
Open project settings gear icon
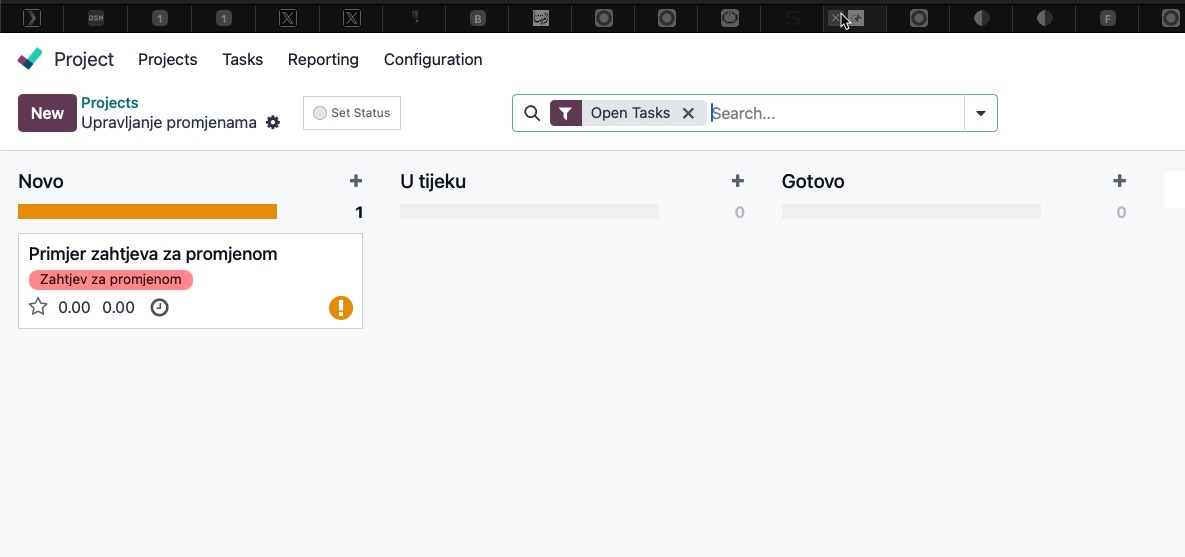point(273,123)
